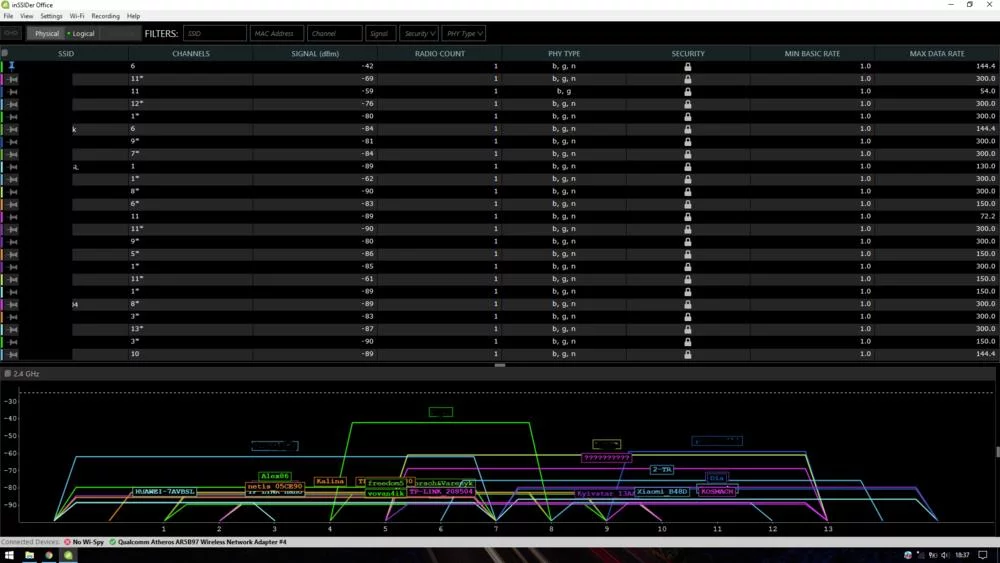
Task: Click the MAC Address filter field
Action: (x=276, y=33)
